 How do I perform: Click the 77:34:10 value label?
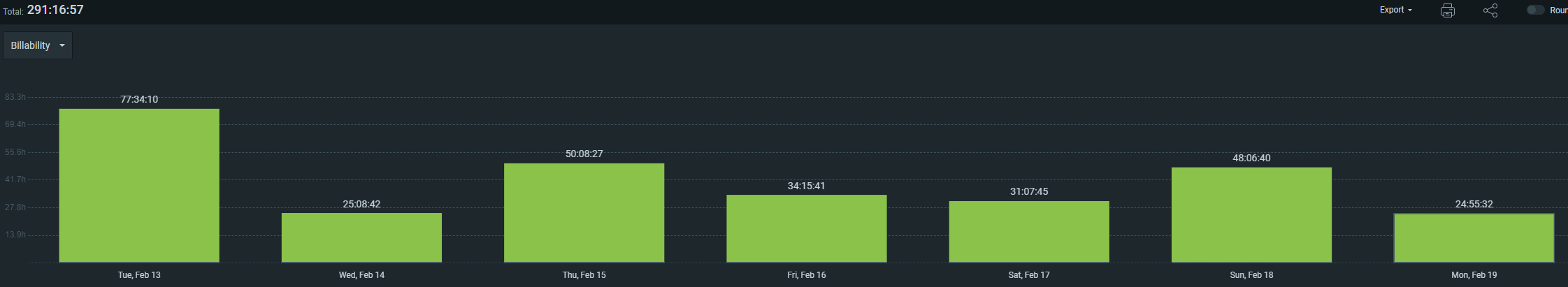coord(139,99)
